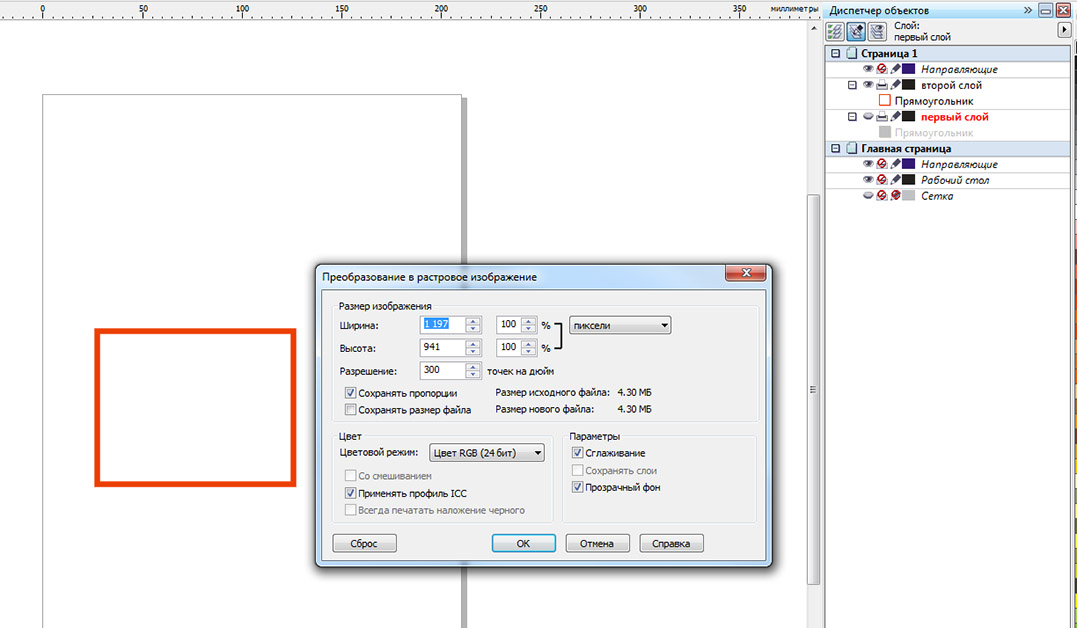The width and height of the screenshot is (1077, 628).
Task: Open the пиксели units dropdown
Action: (620, 326)
